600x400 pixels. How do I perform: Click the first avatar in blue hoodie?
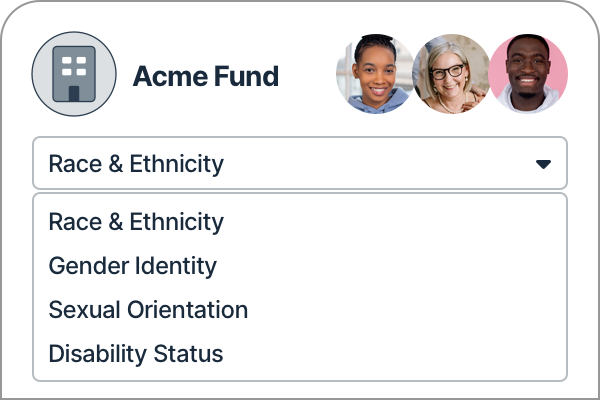click(374, 75)
